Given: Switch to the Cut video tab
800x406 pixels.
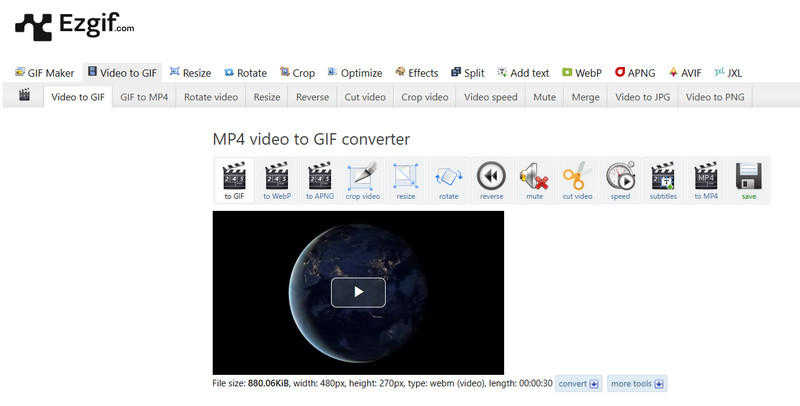Looking at the screenshot, I should pyautogui.click(x=365, y=97).
